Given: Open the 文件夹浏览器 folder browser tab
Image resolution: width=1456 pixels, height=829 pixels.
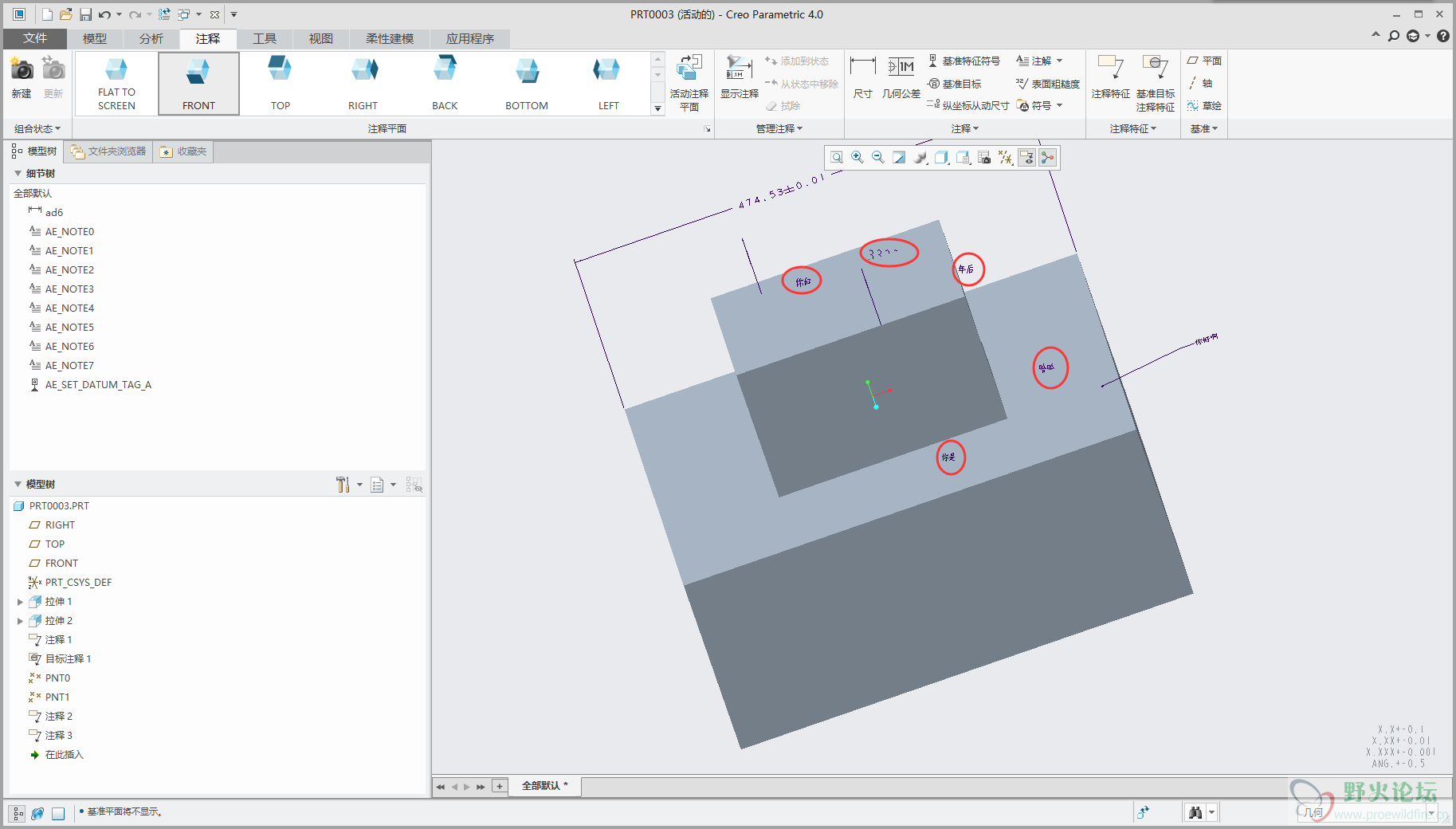Looking at the screenshot, I should tap(108, 151).
